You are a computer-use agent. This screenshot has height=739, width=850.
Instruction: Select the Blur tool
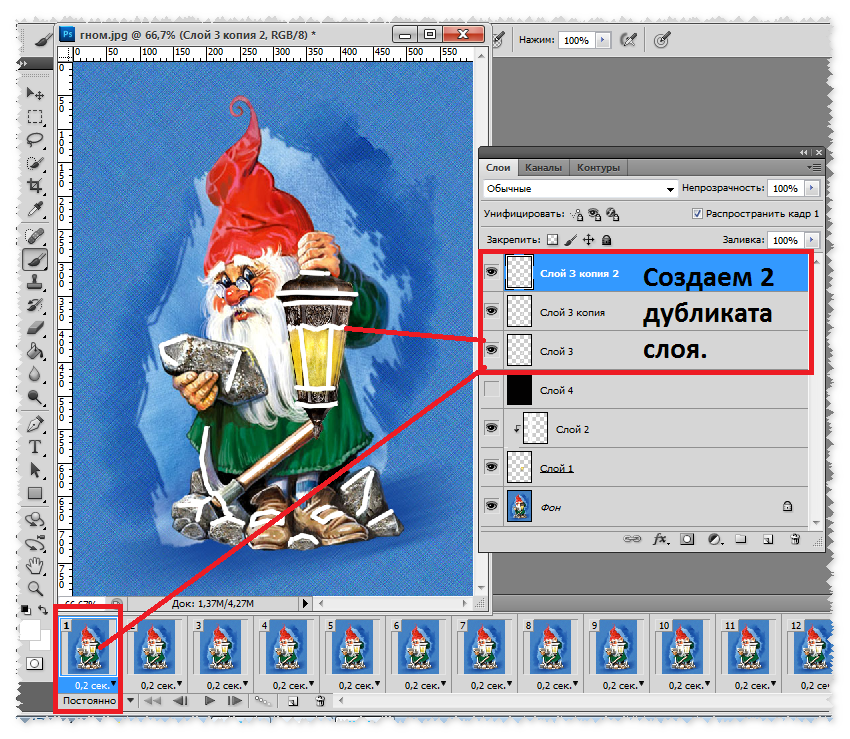35,374
